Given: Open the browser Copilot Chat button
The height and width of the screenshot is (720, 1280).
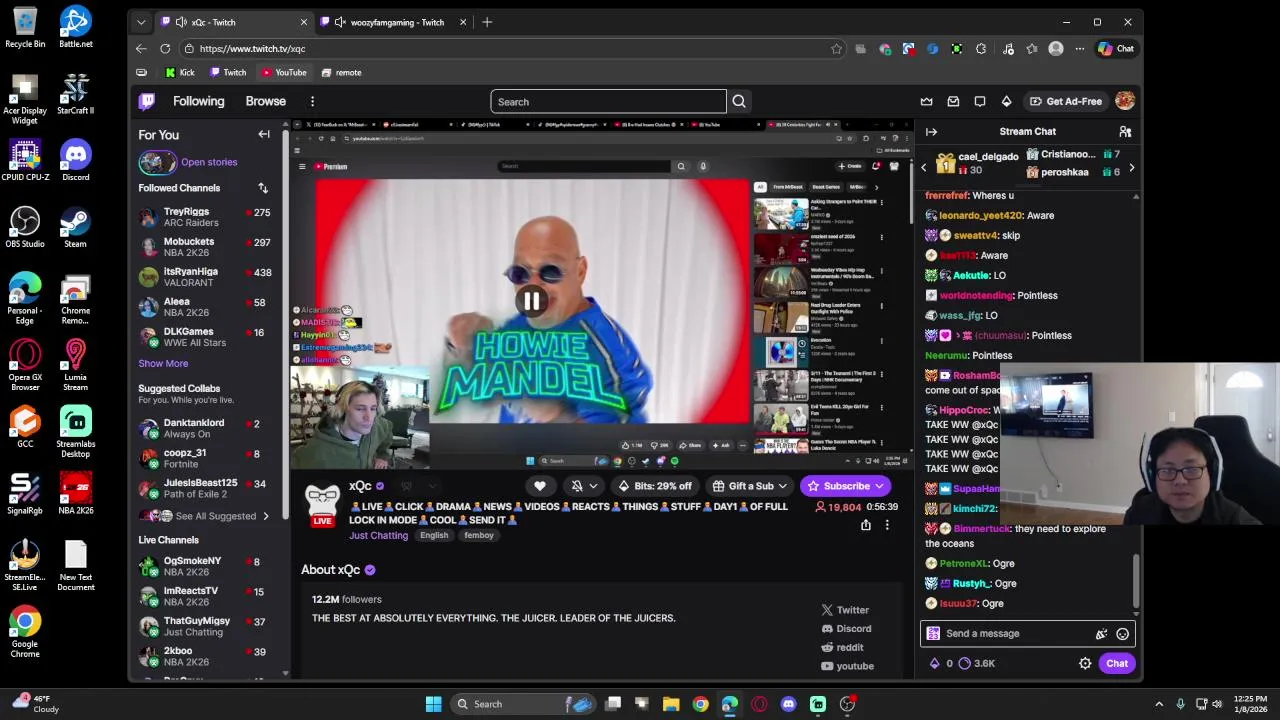Looking at the screenshot, I should point(1116,48).
